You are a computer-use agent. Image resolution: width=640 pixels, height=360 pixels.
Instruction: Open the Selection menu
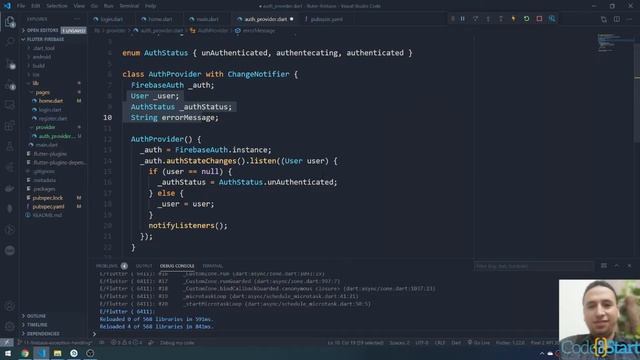pyautogui.click(x=57, y=6)
